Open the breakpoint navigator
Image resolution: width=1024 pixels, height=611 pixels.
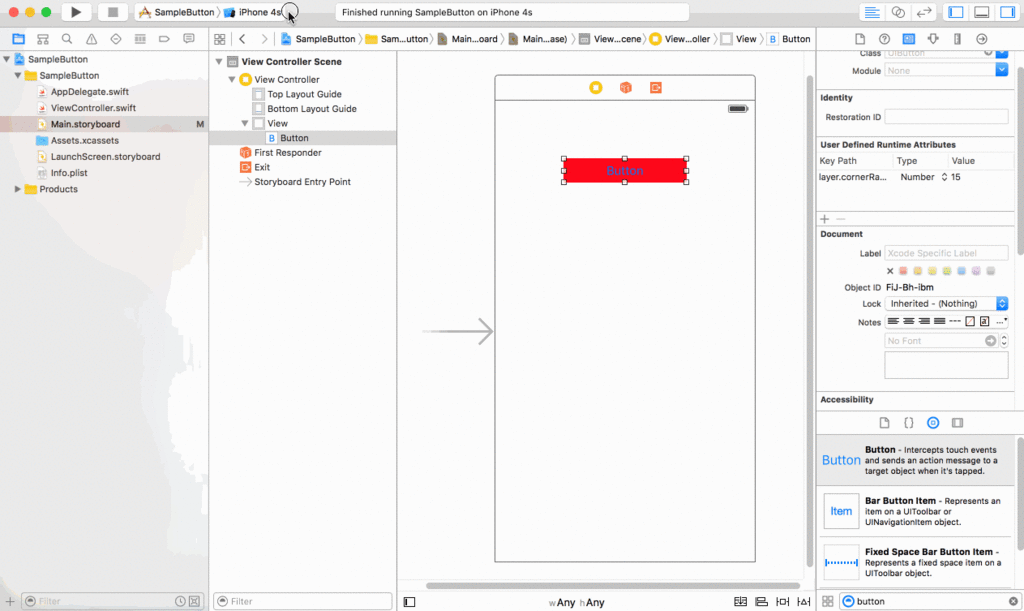click(164, 39)
